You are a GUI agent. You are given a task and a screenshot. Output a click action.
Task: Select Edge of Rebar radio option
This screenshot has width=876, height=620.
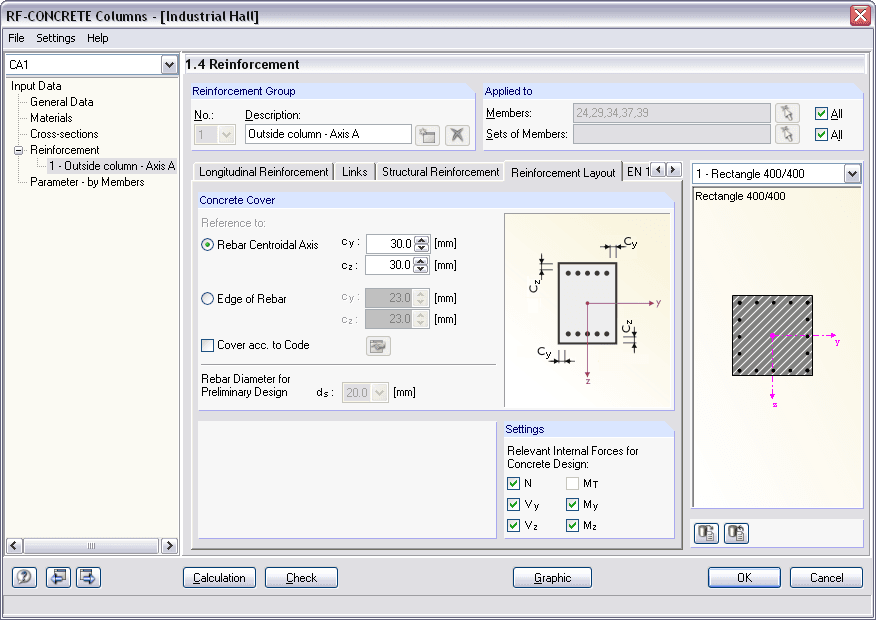pyautogui.click(x=207, y=299)
